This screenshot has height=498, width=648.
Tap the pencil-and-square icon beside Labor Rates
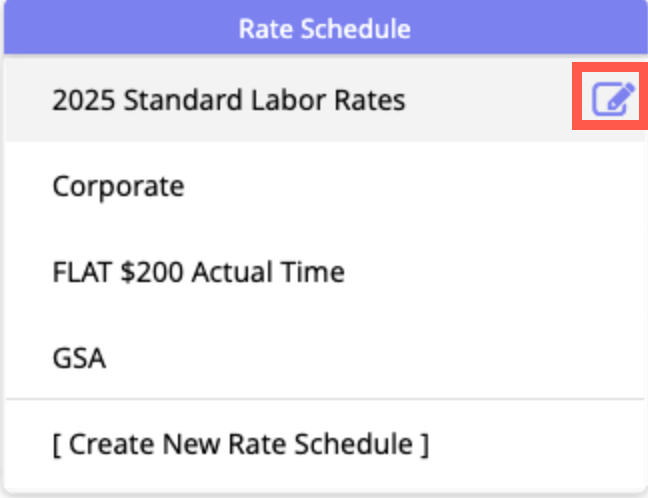(614, 99)
